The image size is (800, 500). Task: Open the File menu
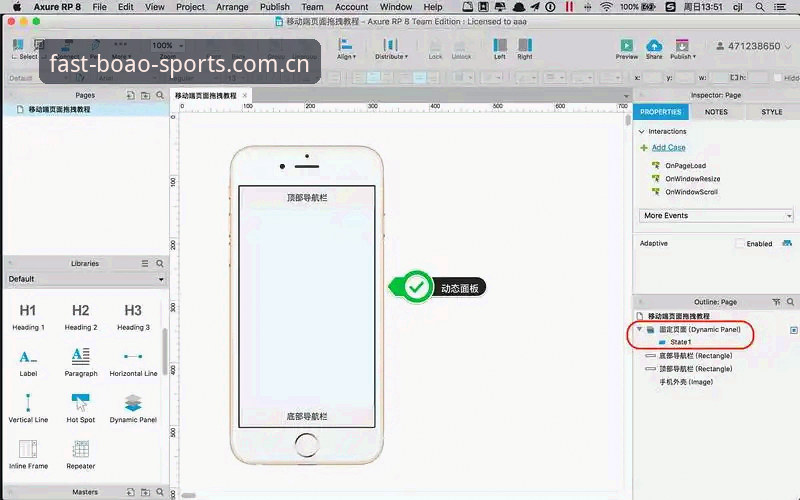pyautogui.click(x=99, y=7)
